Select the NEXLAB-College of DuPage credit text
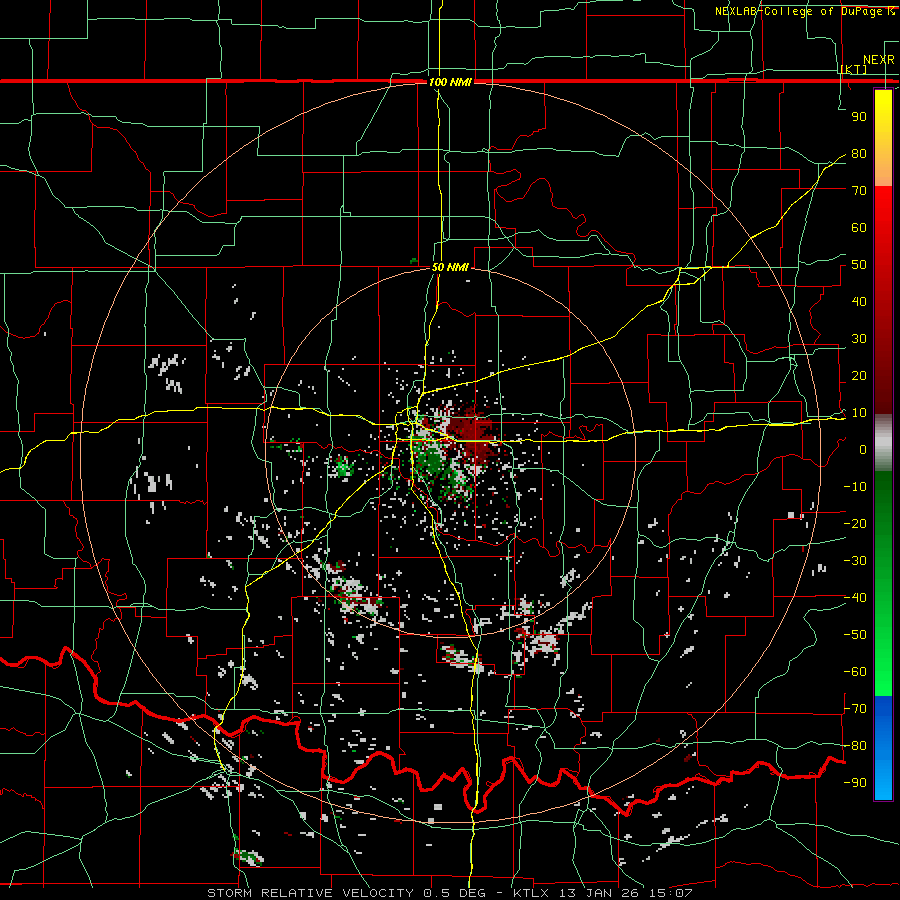 798,11
